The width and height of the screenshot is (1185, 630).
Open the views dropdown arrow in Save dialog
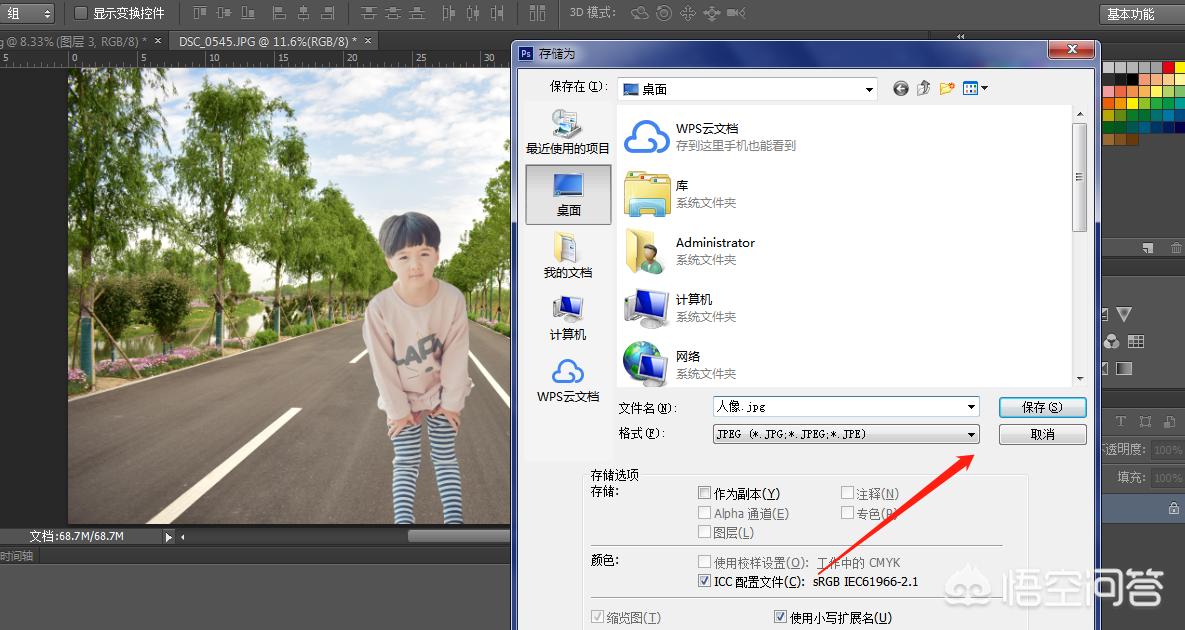point(985,88)
